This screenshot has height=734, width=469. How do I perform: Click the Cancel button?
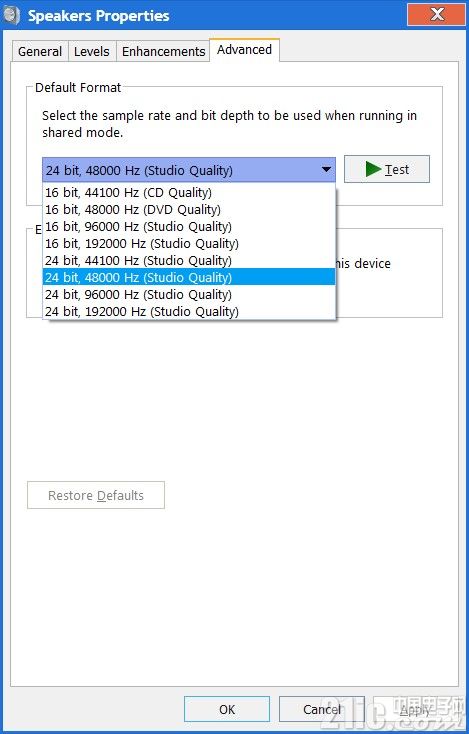322,709
